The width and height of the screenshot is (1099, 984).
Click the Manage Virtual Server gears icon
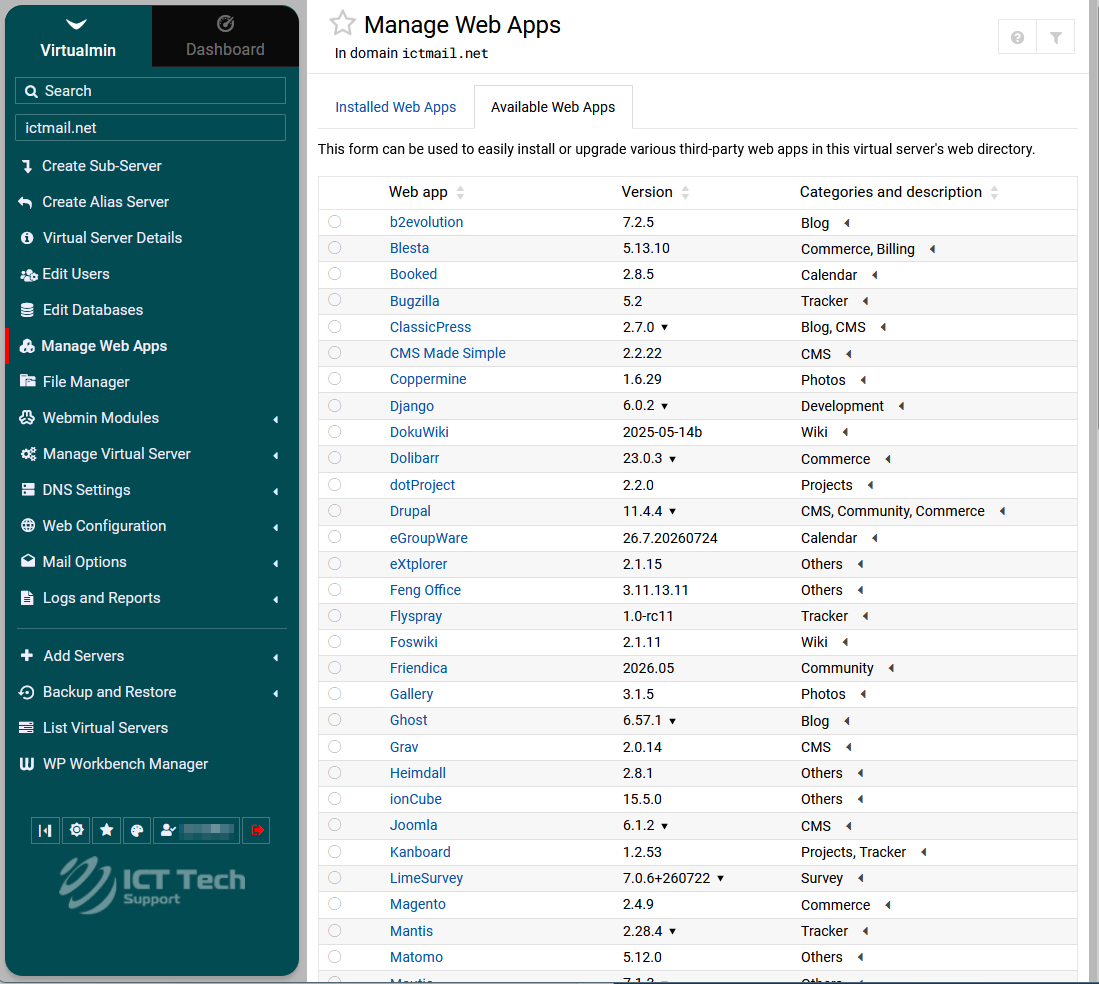tap(28, 454)
